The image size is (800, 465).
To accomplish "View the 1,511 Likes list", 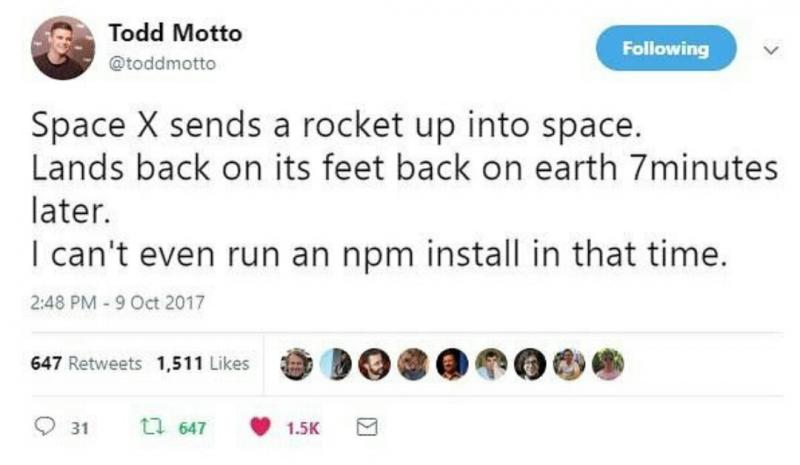I will pos(203,364).
